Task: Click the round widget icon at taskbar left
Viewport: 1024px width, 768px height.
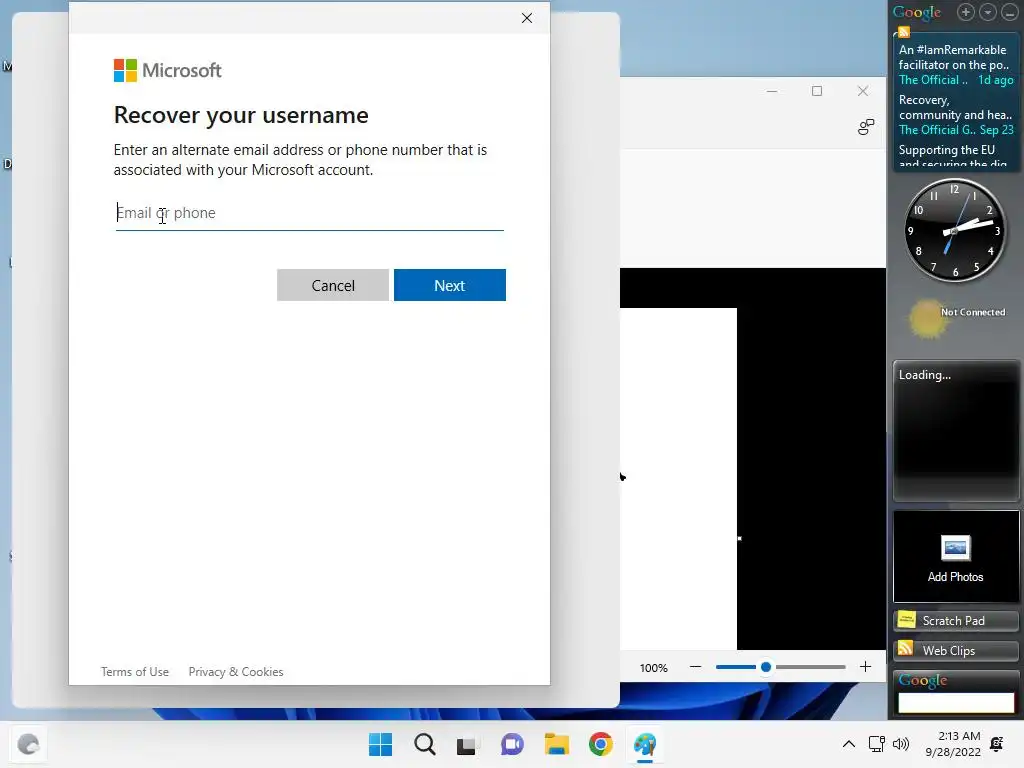Action: point(28,744)
